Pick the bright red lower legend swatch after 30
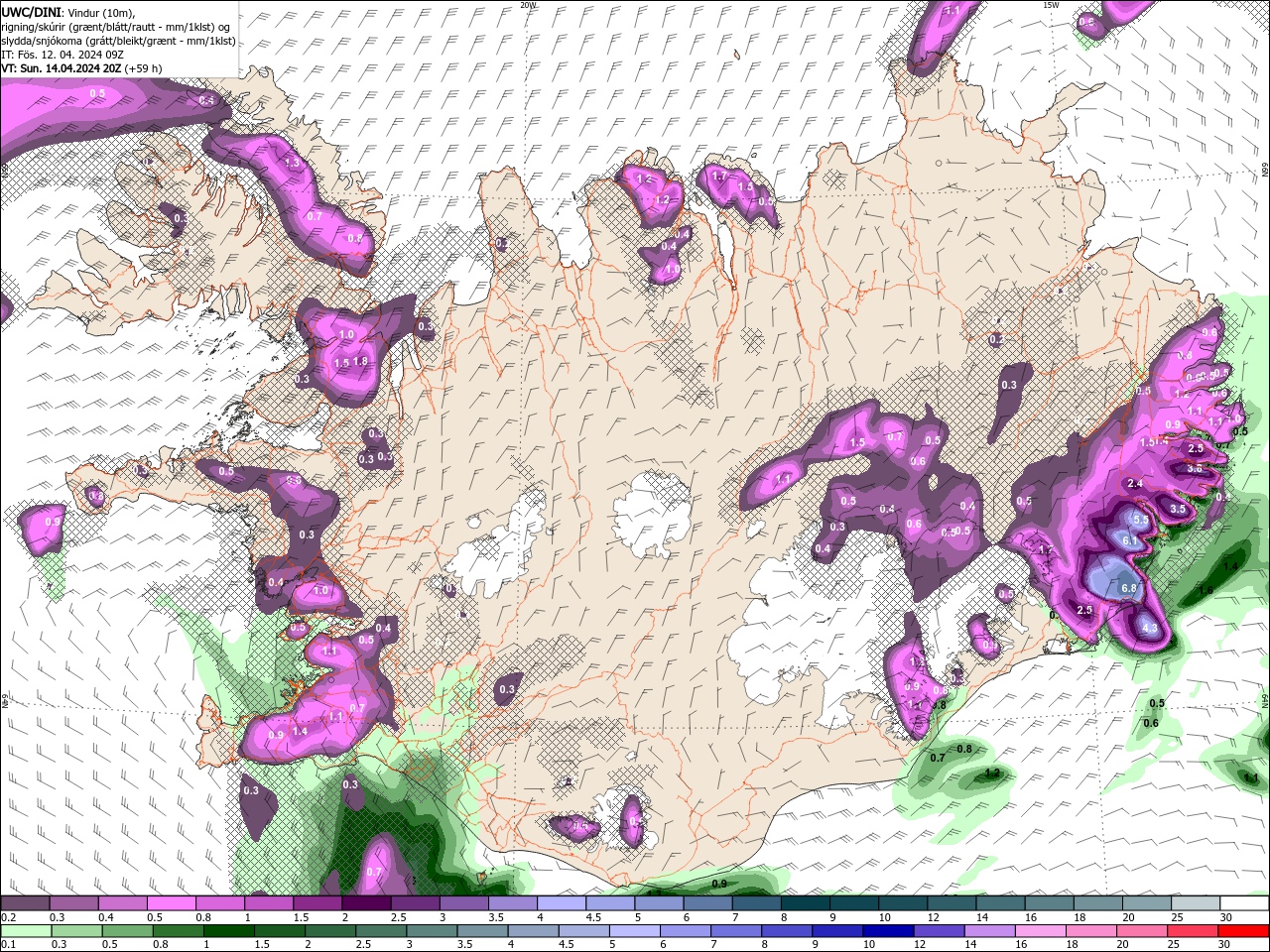Screen dimensions: 1270x952 click(x=1243, y=930)
